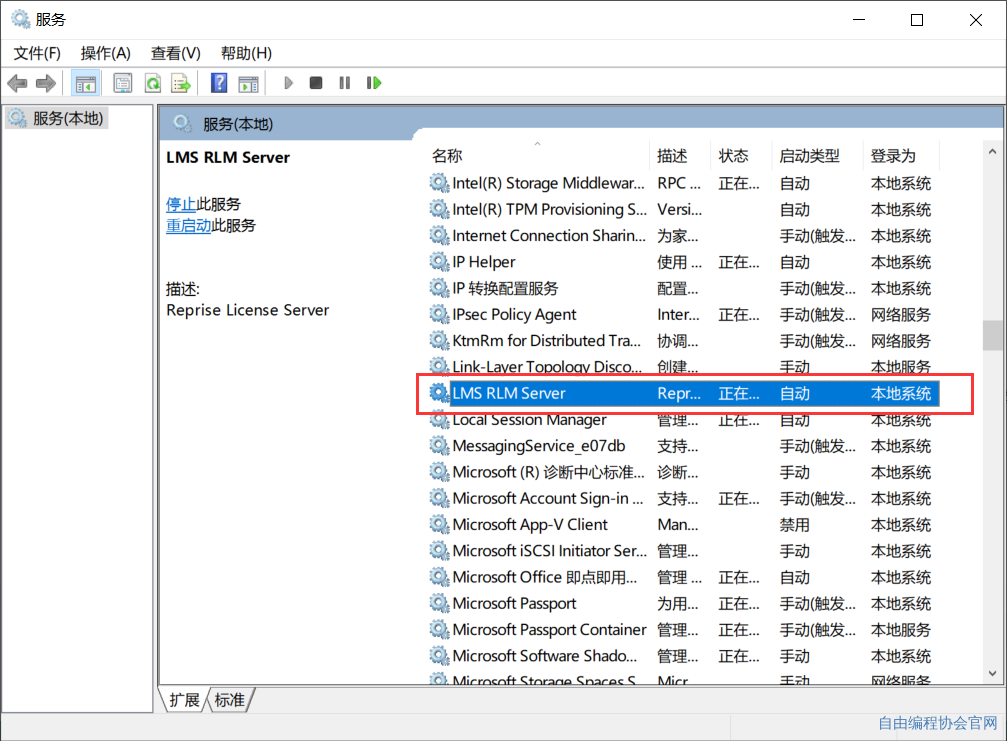This screenshot has height=741, width=1007.
Task: Click the Refresh toolbar icon
Action: coord(153,83)
